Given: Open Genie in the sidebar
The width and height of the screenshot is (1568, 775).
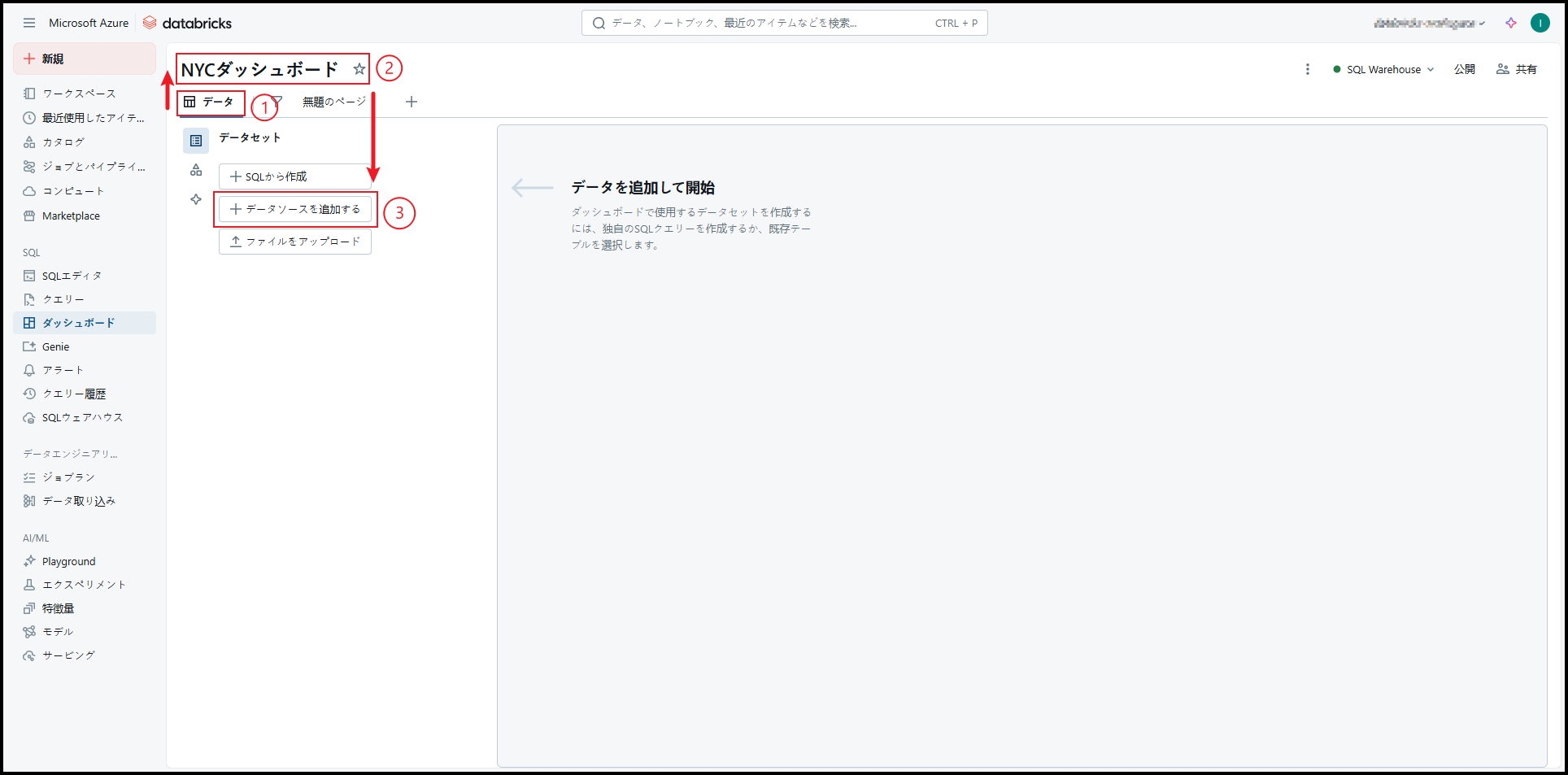Looking at the screenshot, I should click(x=85, y=346).
